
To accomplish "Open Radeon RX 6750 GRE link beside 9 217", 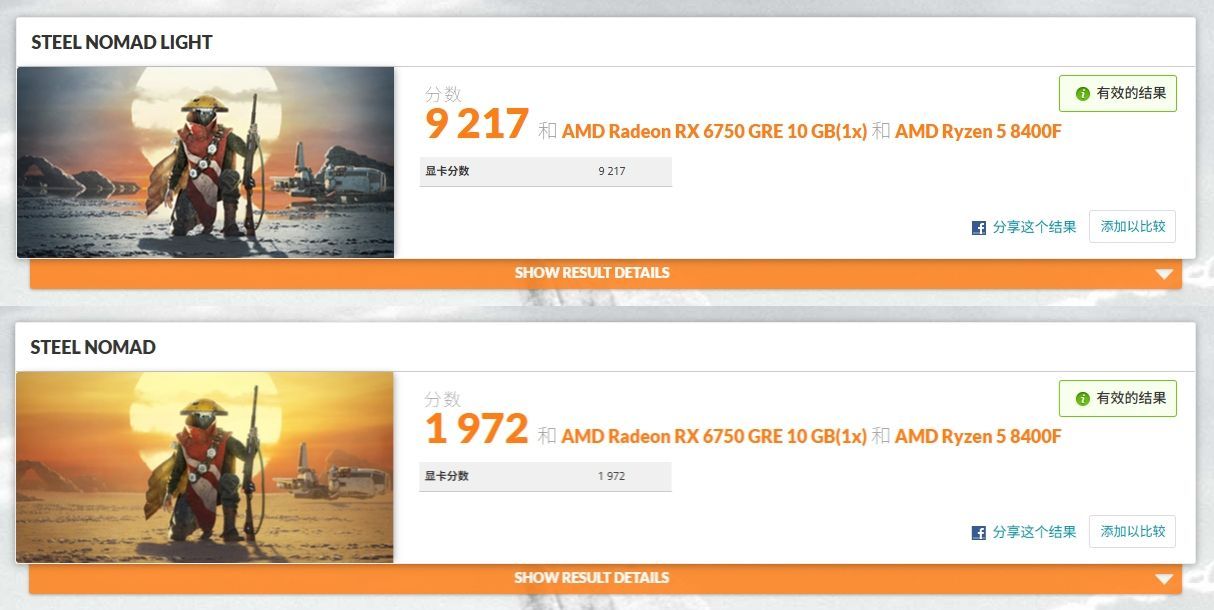I will point(714,131).
